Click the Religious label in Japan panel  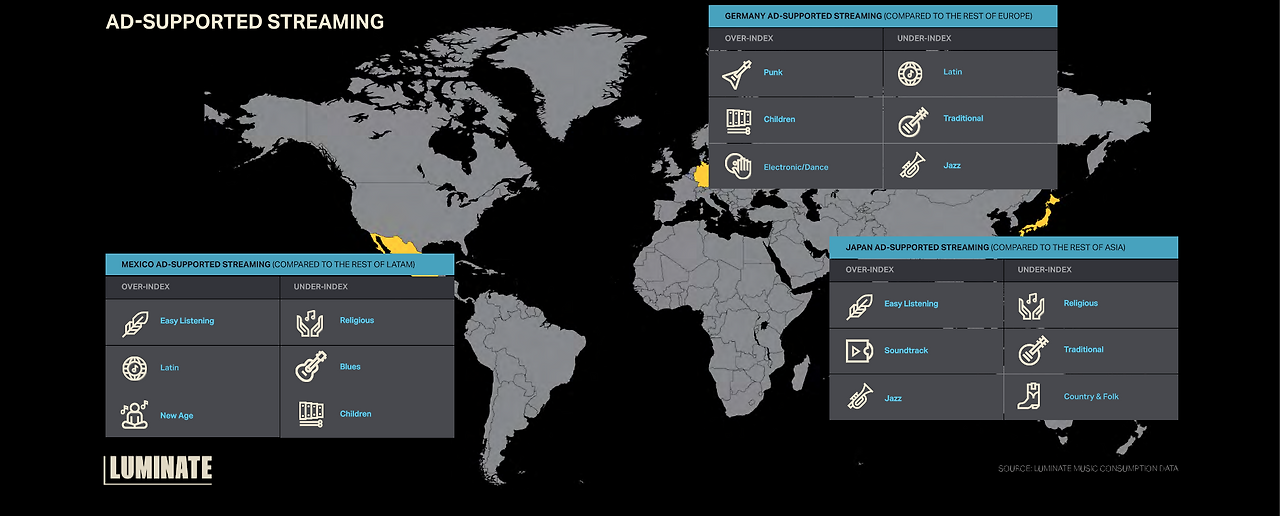[x=1081, y=303]
